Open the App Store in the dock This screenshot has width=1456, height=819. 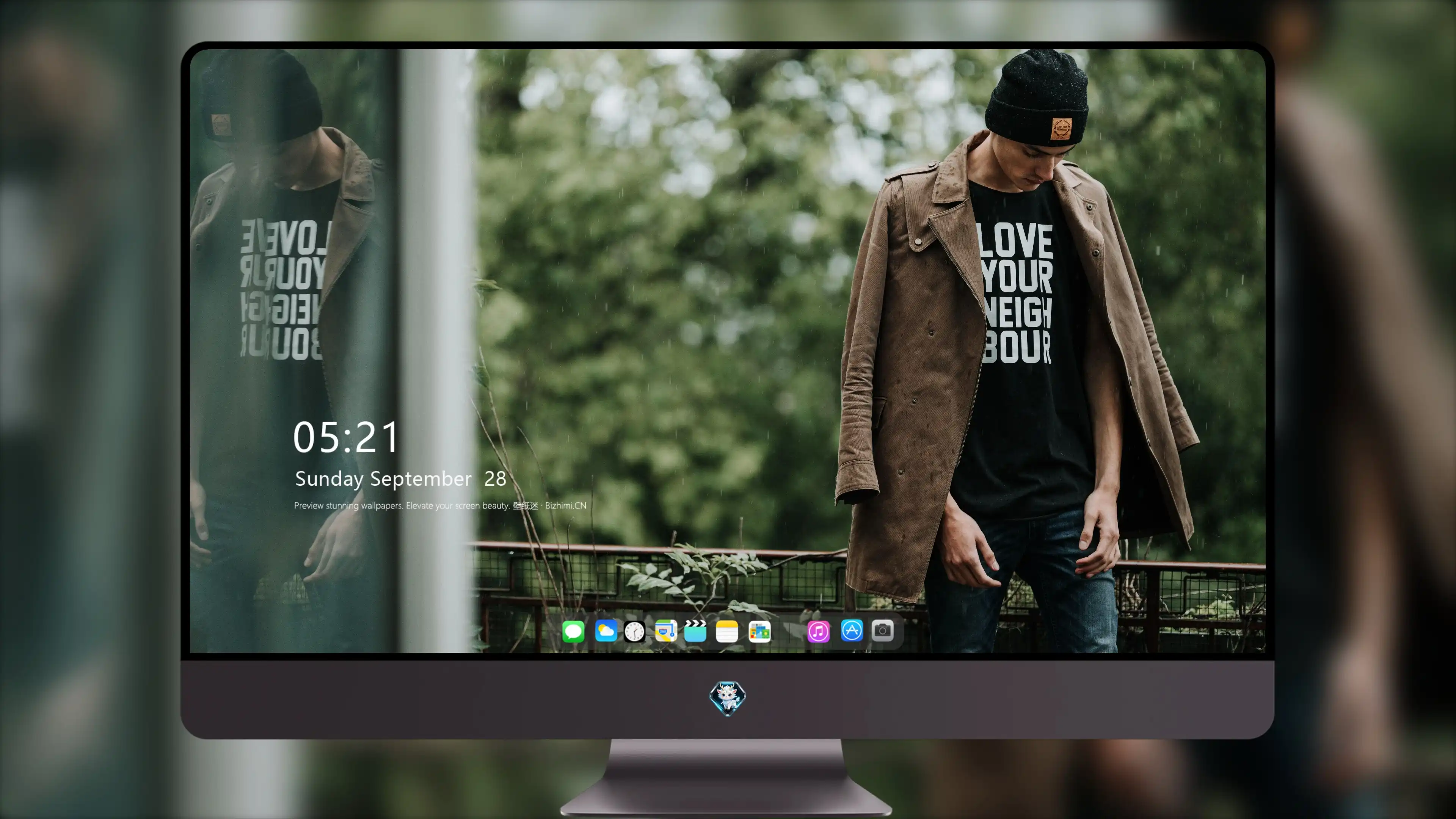852,630
